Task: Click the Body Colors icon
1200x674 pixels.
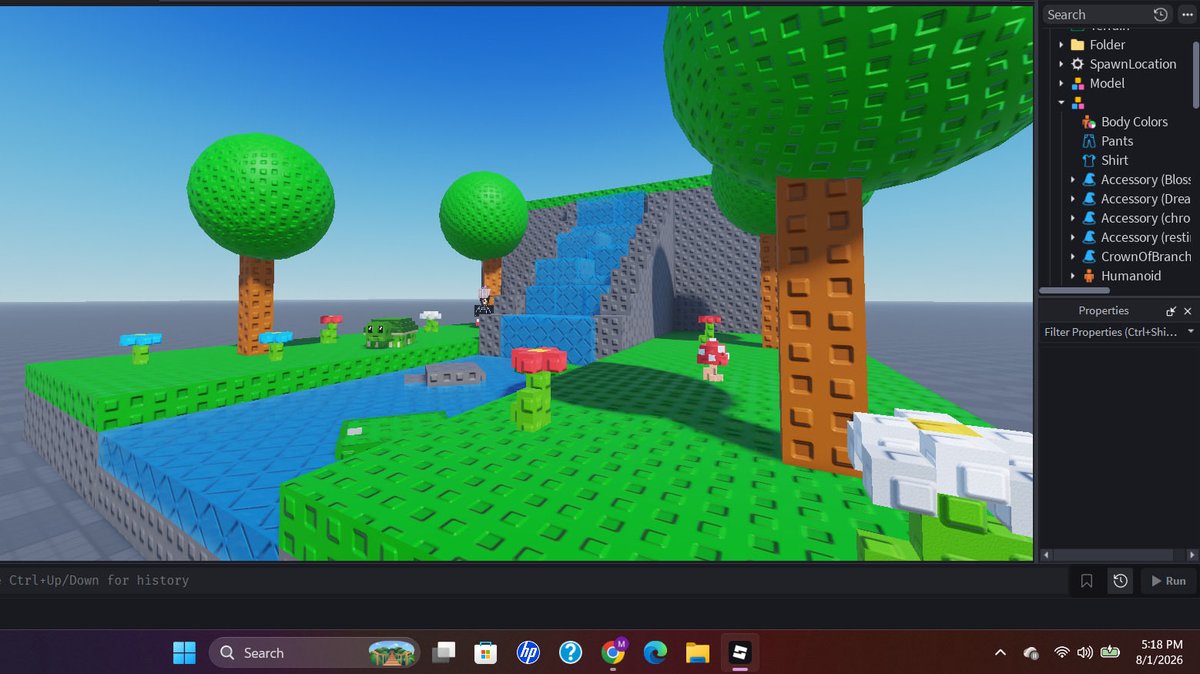Action: pyautogui.click(x=1089, y=122)
